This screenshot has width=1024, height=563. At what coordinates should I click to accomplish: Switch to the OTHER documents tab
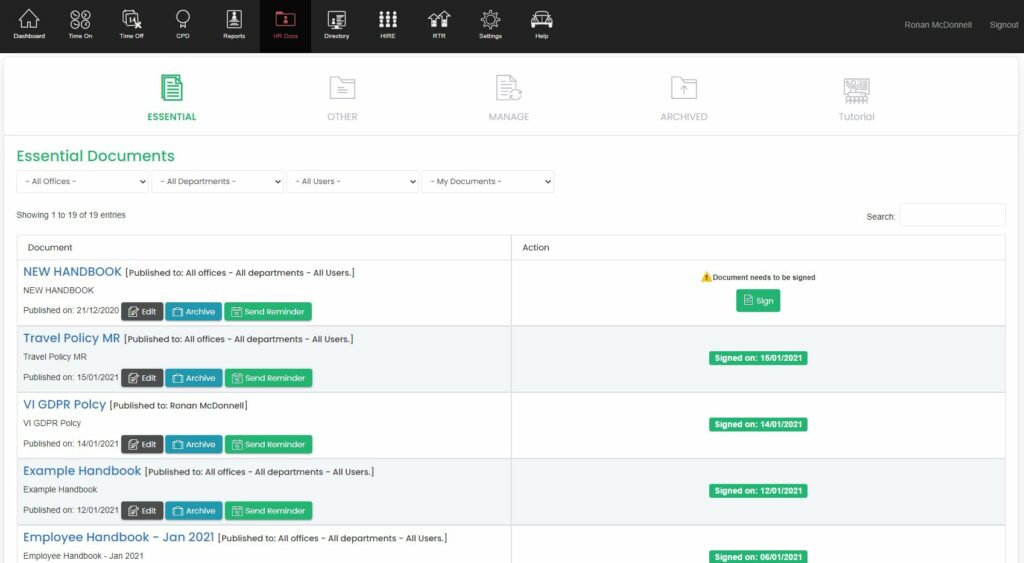point(342,98)
